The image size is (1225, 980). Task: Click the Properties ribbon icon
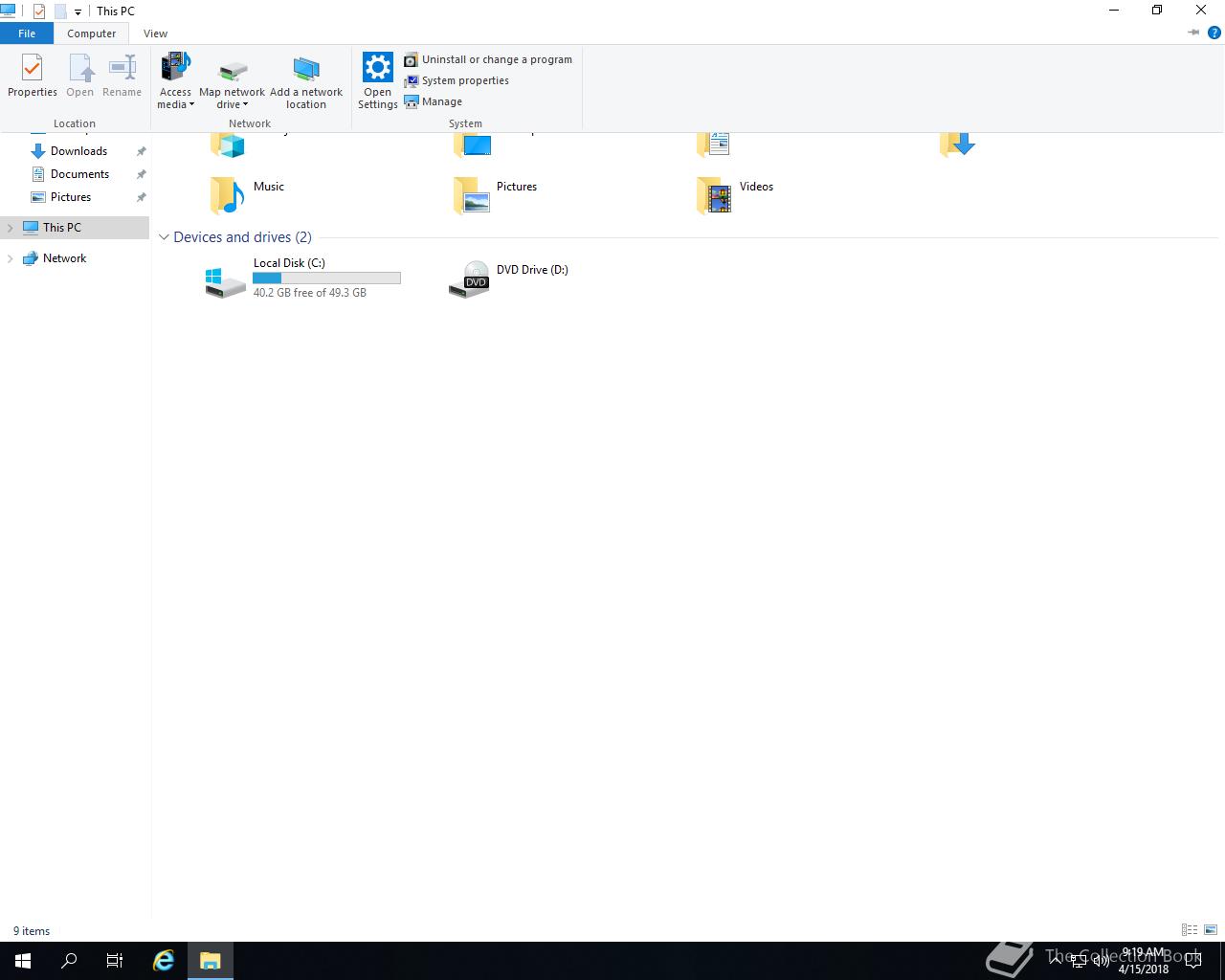(33, 76)
